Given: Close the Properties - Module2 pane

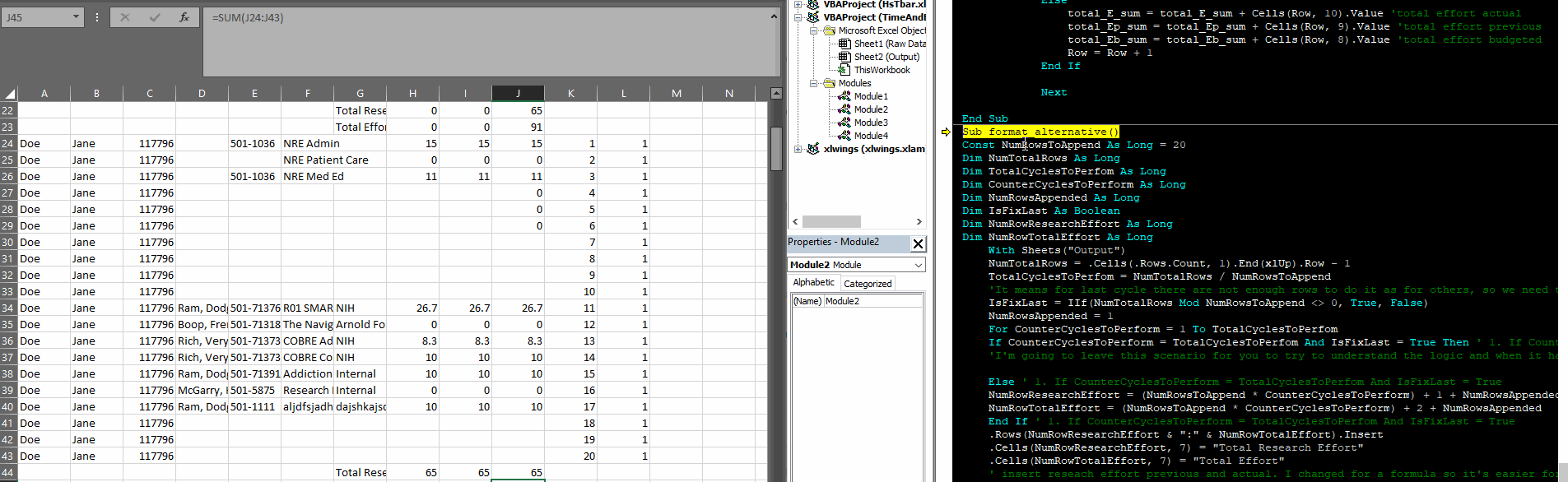Looking at the screenshot, I should coord(919,243).
